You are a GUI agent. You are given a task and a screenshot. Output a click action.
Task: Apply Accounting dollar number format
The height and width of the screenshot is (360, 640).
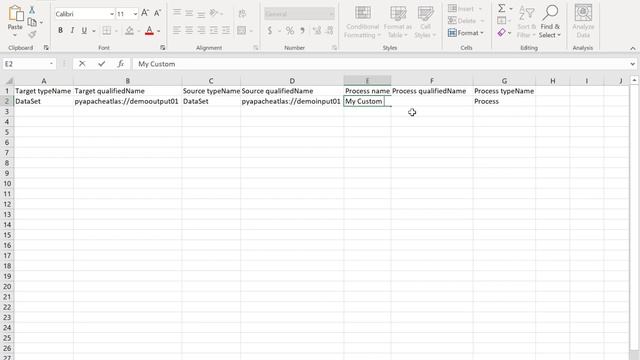pyautogui.click(x=270, y=31)
